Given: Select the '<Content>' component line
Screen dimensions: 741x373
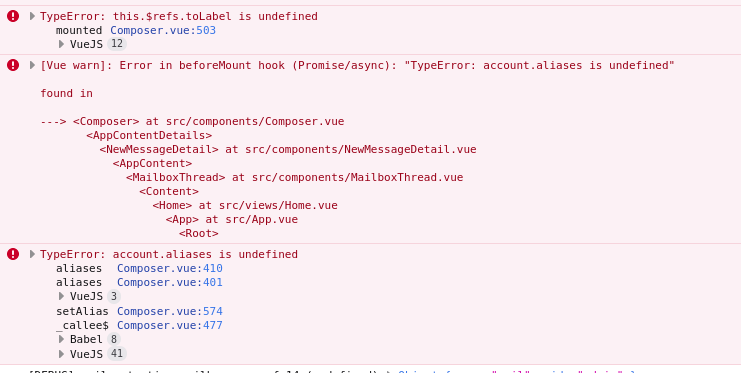Looking at the screenshot, I should pyautogui.click(x=169, y=191).
